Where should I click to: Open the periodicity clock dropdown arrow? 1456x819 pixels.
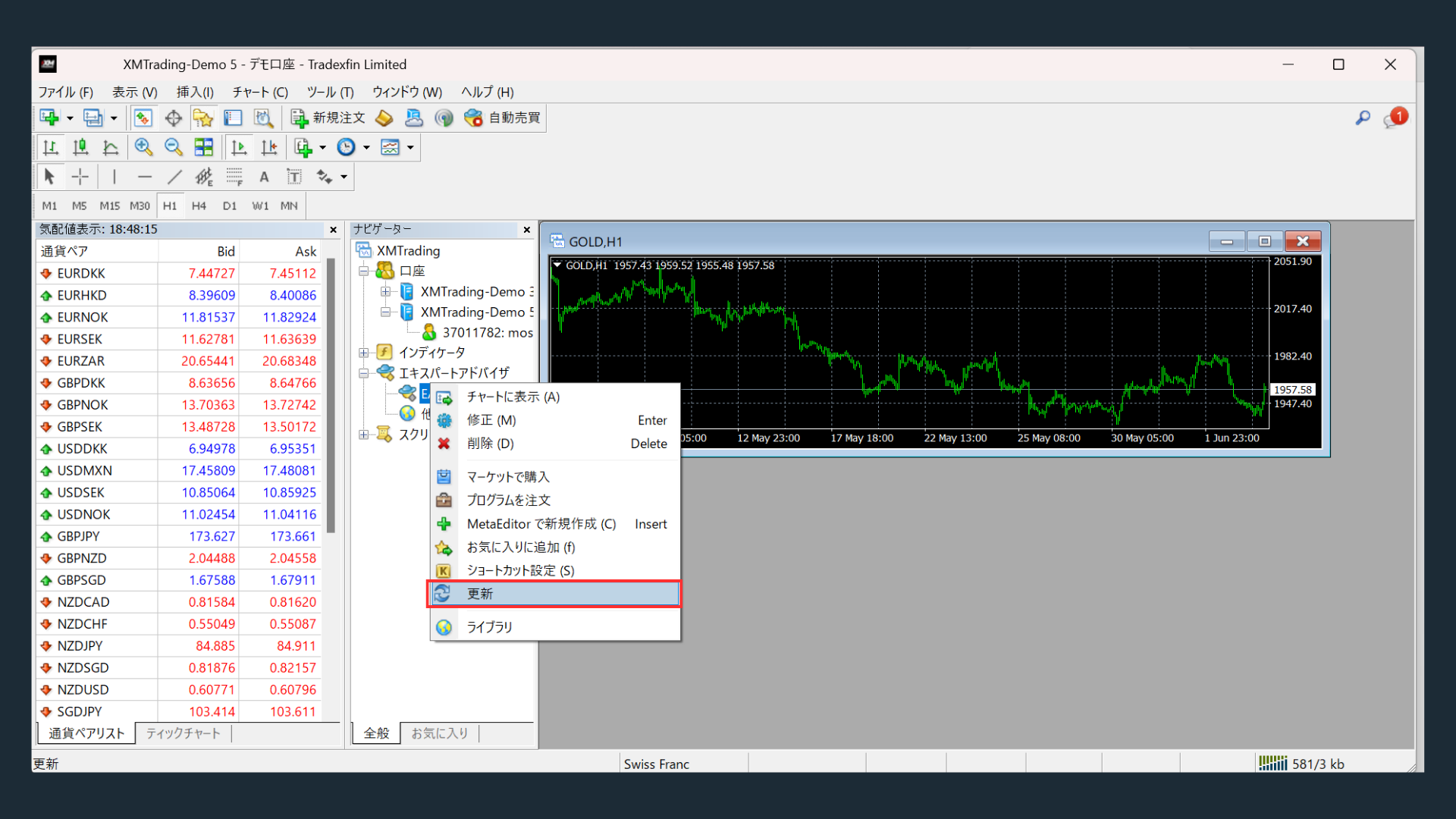coord(367,147)
